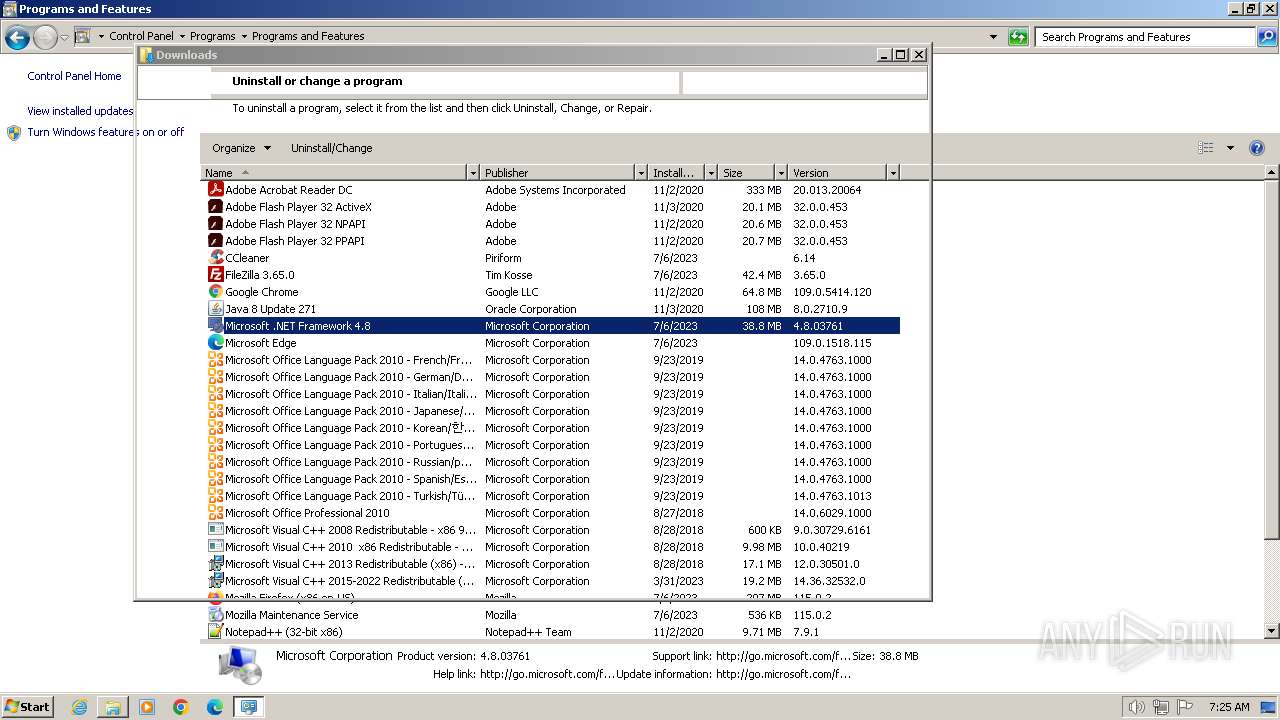Image resolution: width=1280 pixels, height=720 pixels.
Task: Click the Java 8 Update 271 icon
Action: (x=215, y=309)
